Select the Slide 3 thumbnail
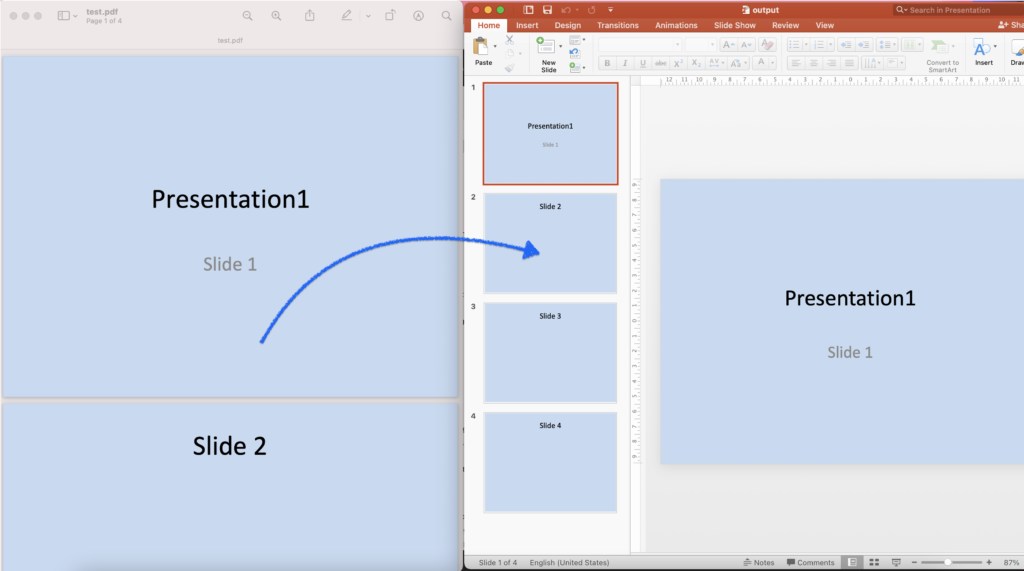Viewport: 1024px width, 571px height. 550,352
